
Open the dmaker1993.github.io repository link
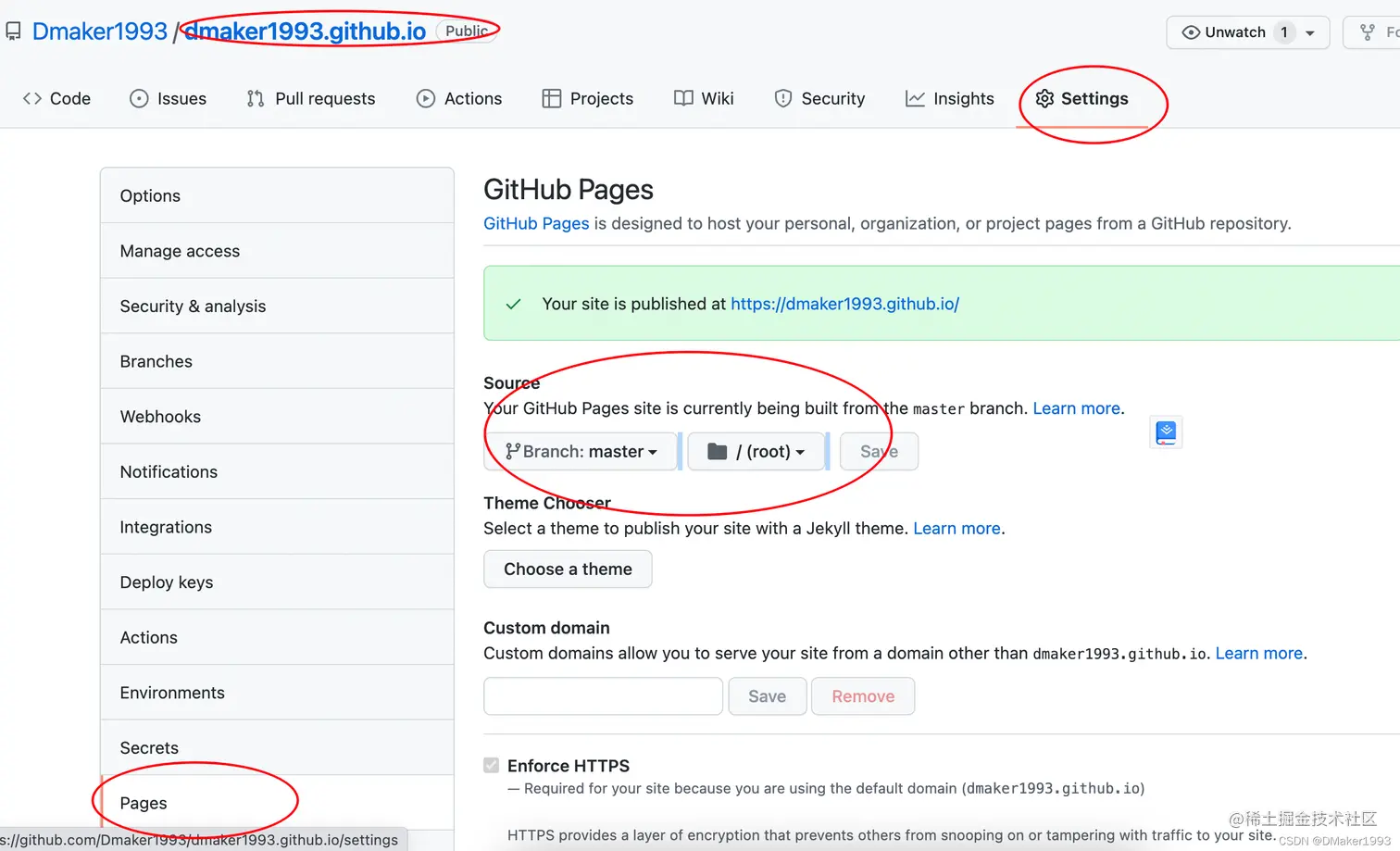tap(306, 31)
